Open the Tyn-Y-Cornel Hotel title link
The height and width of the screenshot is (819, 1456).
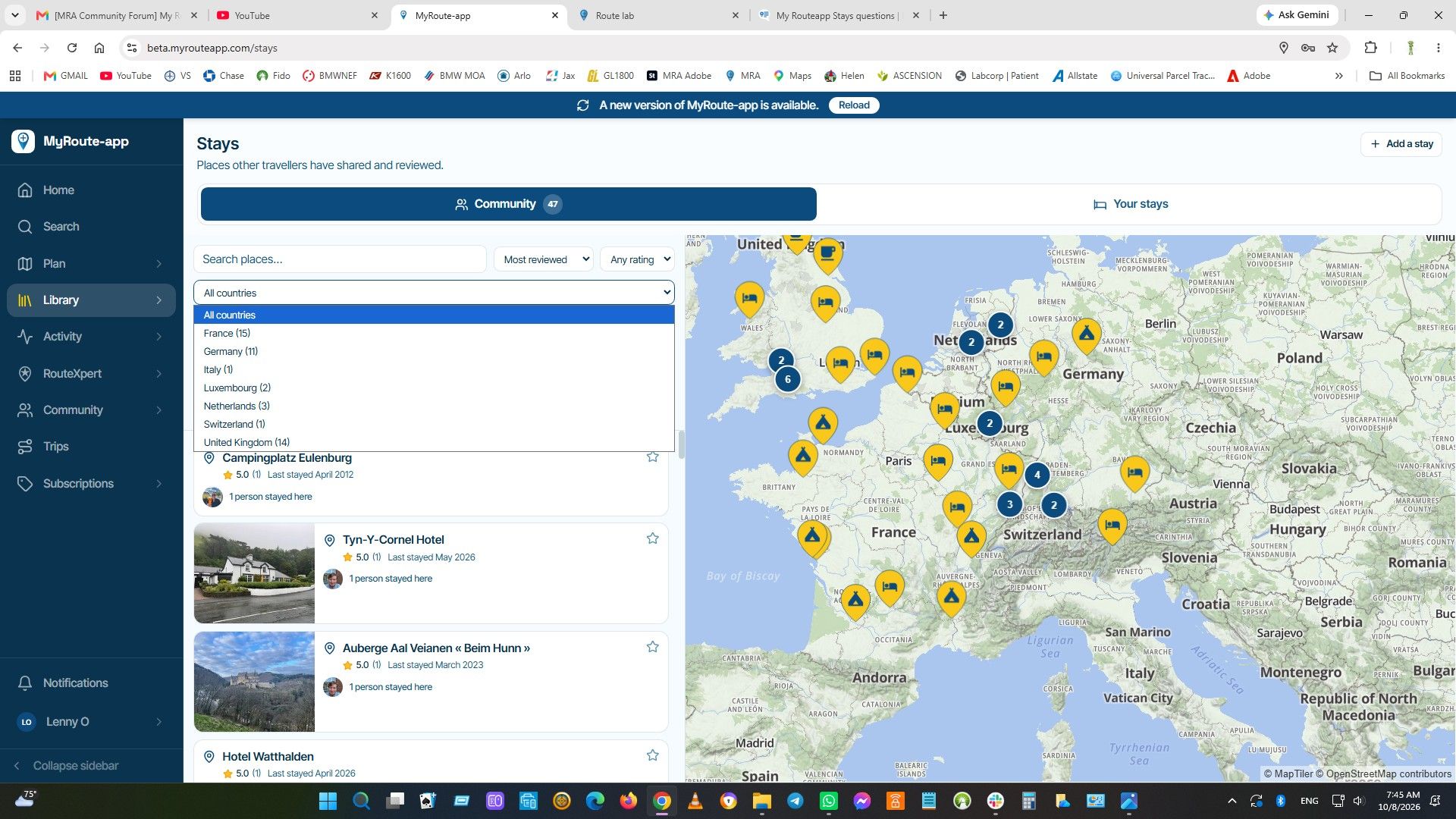(x=393, y=540)
